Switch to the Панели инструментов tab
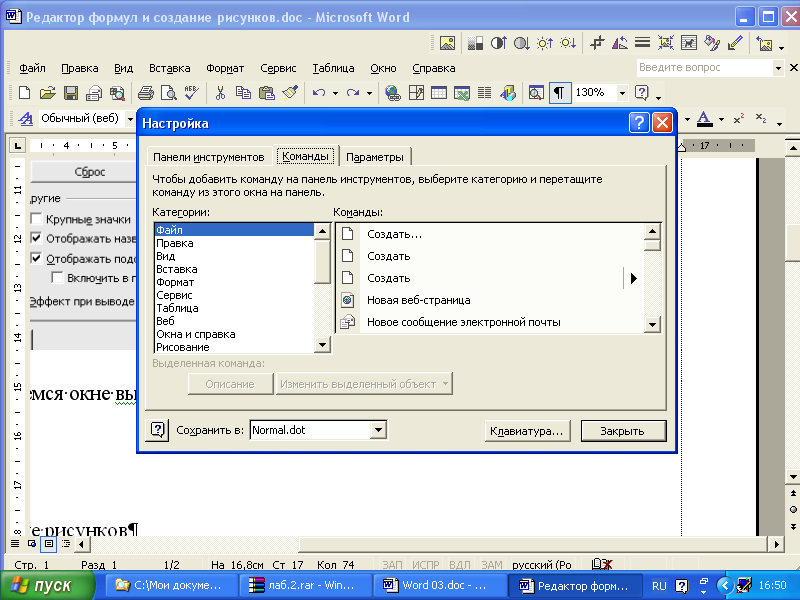 tap(208, 157)
